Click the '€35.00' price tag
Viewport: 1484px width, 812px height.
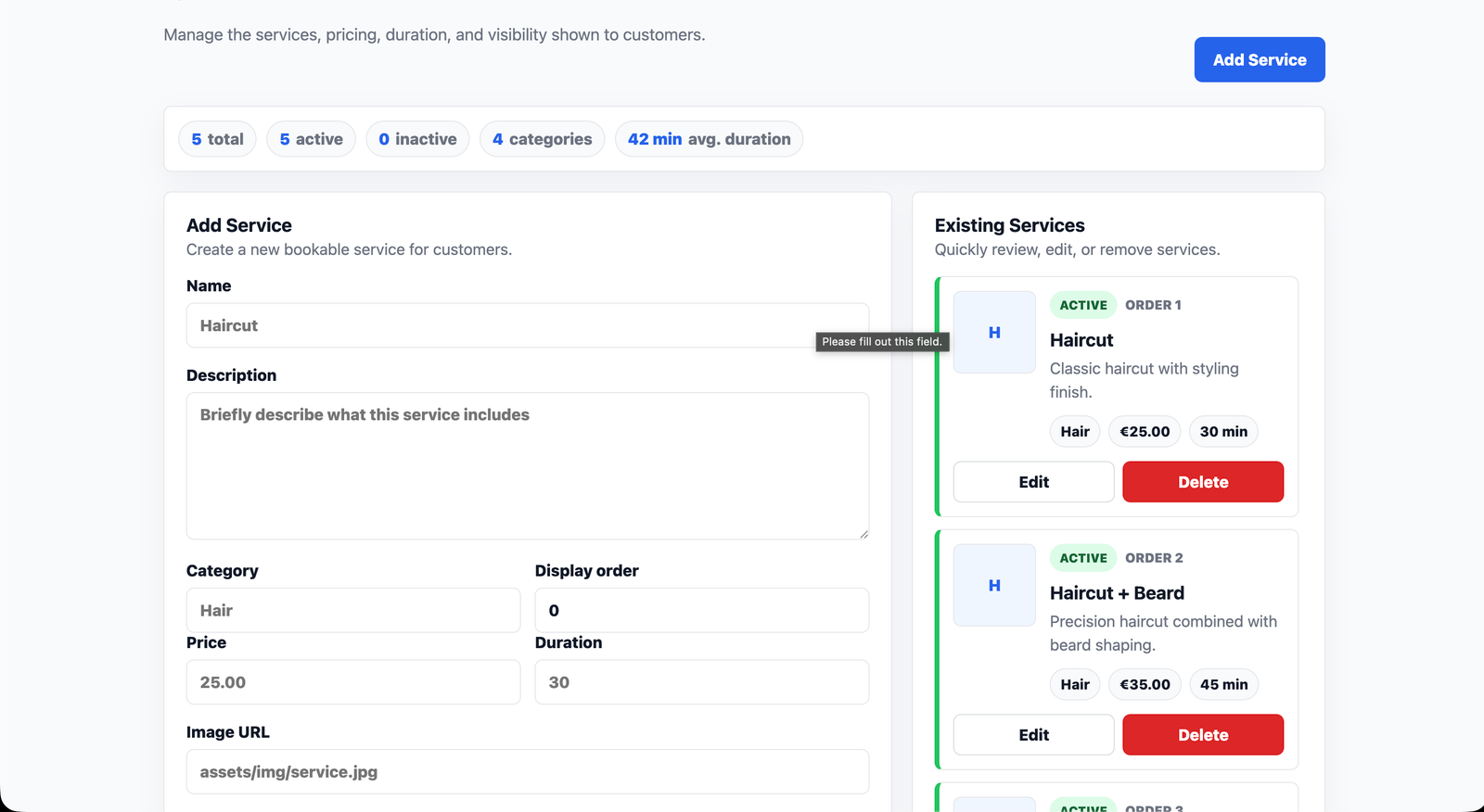point(1145,684)
